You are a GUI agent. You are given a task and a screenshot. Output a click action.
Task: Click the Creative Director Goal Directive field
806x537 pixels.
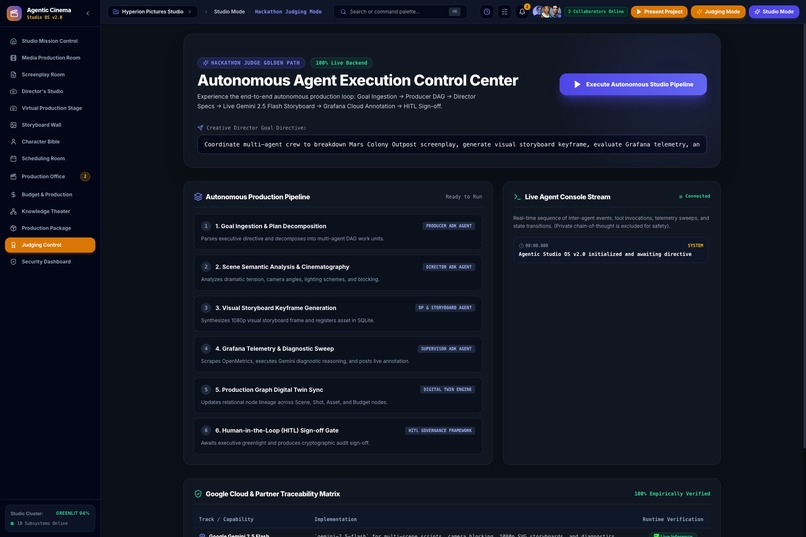pos(452,144)
